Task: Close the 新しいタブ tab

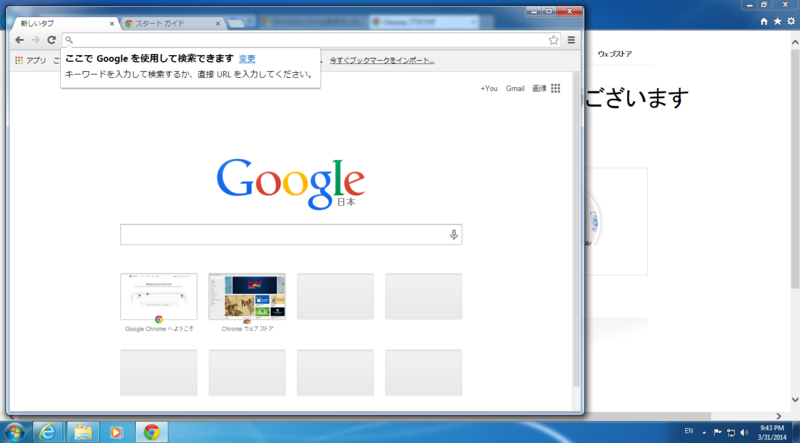Action: point(112,23)
